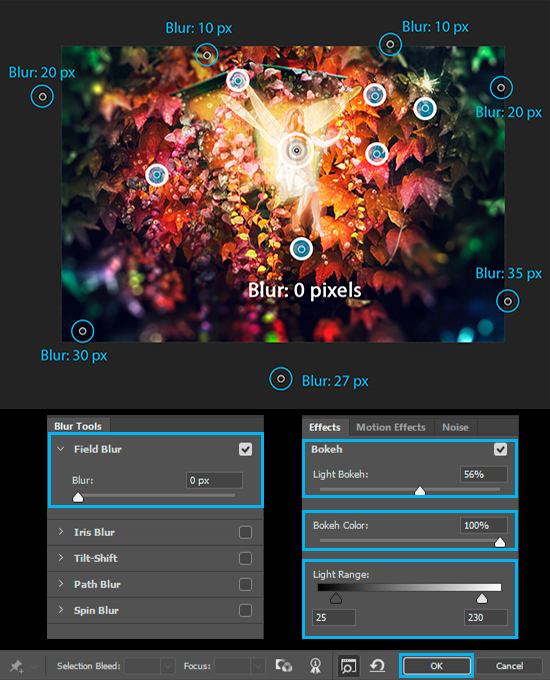Switch to the Noise tab
The image size is (550, 680).
click(455, 427)
